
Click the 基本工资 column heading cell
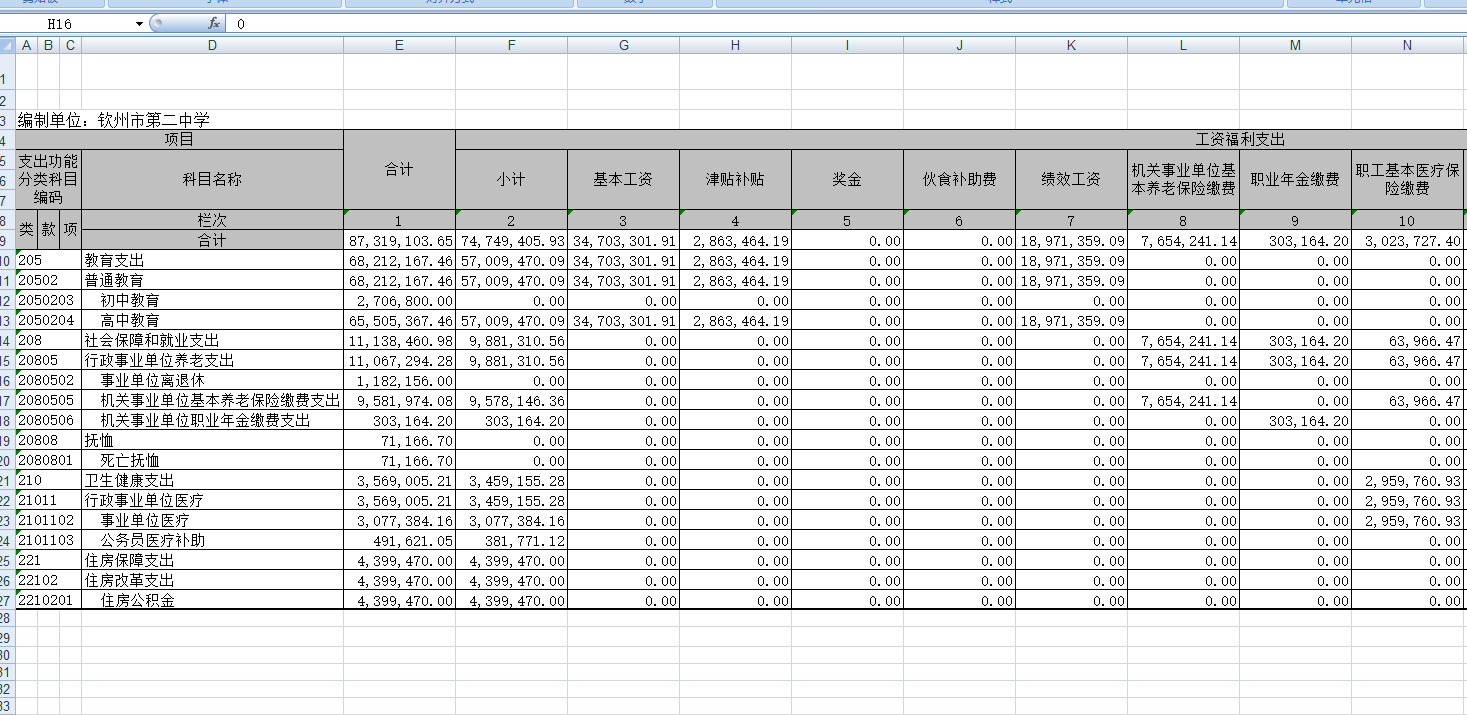(623, 180)
